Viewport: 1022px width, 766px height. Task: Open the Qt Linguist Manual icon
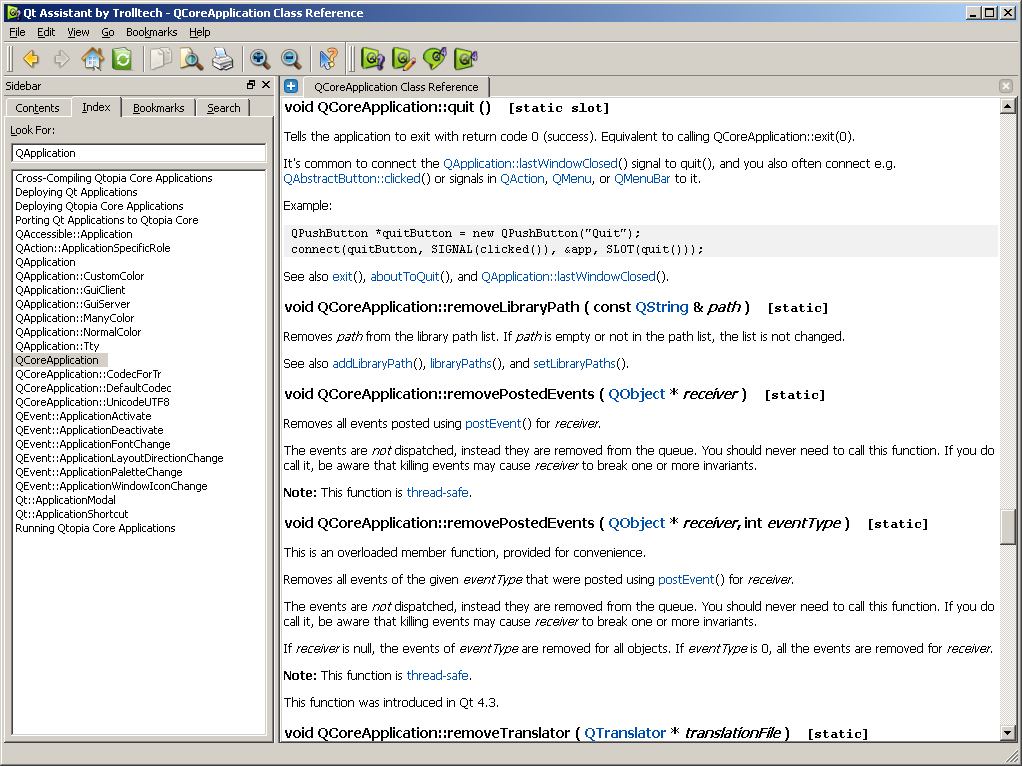point(435,59)
